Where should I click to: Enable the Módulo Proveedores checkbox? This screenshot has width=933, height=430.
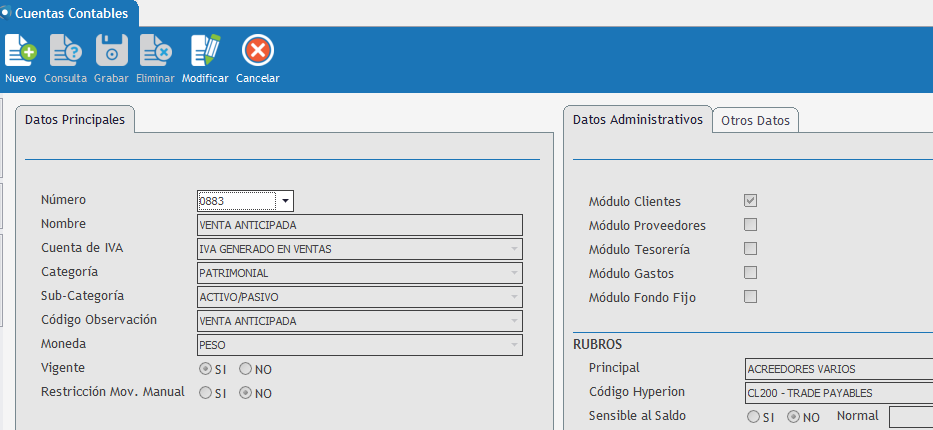coord(750,225)
